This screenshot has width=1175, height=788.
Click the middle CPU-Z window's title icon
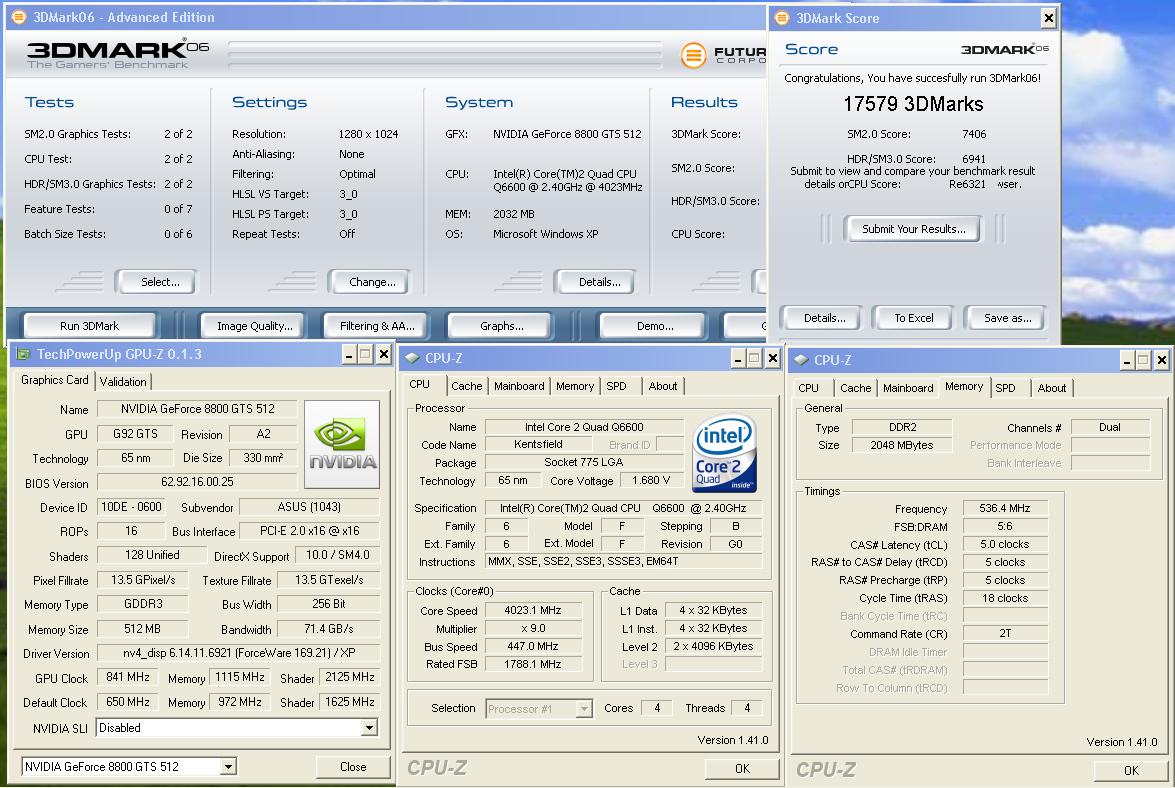411,358
